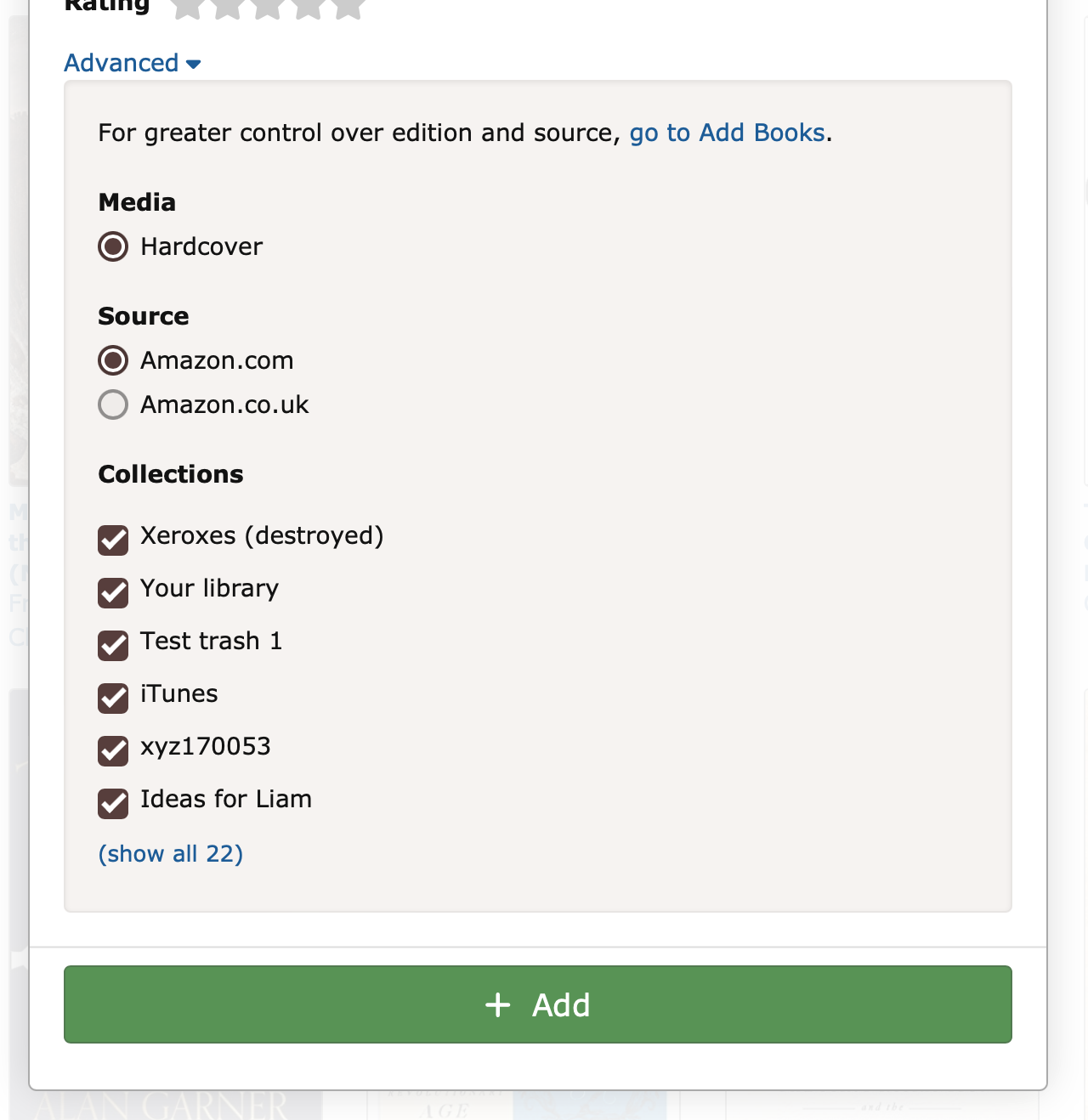Viewport: 1088px width, 1120px height.
Task: Uncheck the Xeroxes (destroyed) collection
Action: click(x=112, y=540)
